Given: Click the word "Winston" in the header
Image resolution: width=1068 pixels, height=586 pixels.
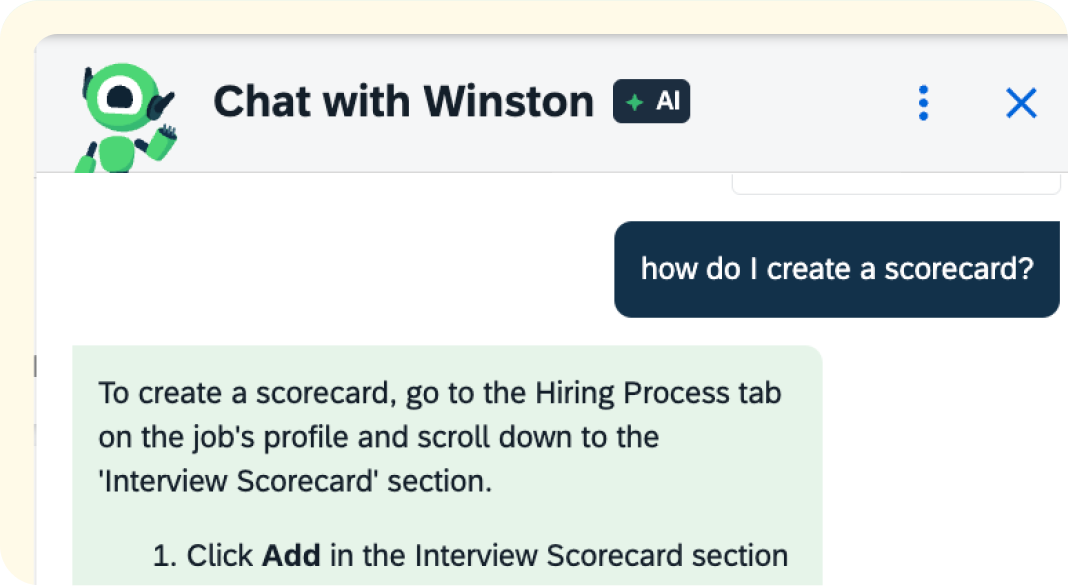Looking at the screenshot, I should click(x=508, y=102).
